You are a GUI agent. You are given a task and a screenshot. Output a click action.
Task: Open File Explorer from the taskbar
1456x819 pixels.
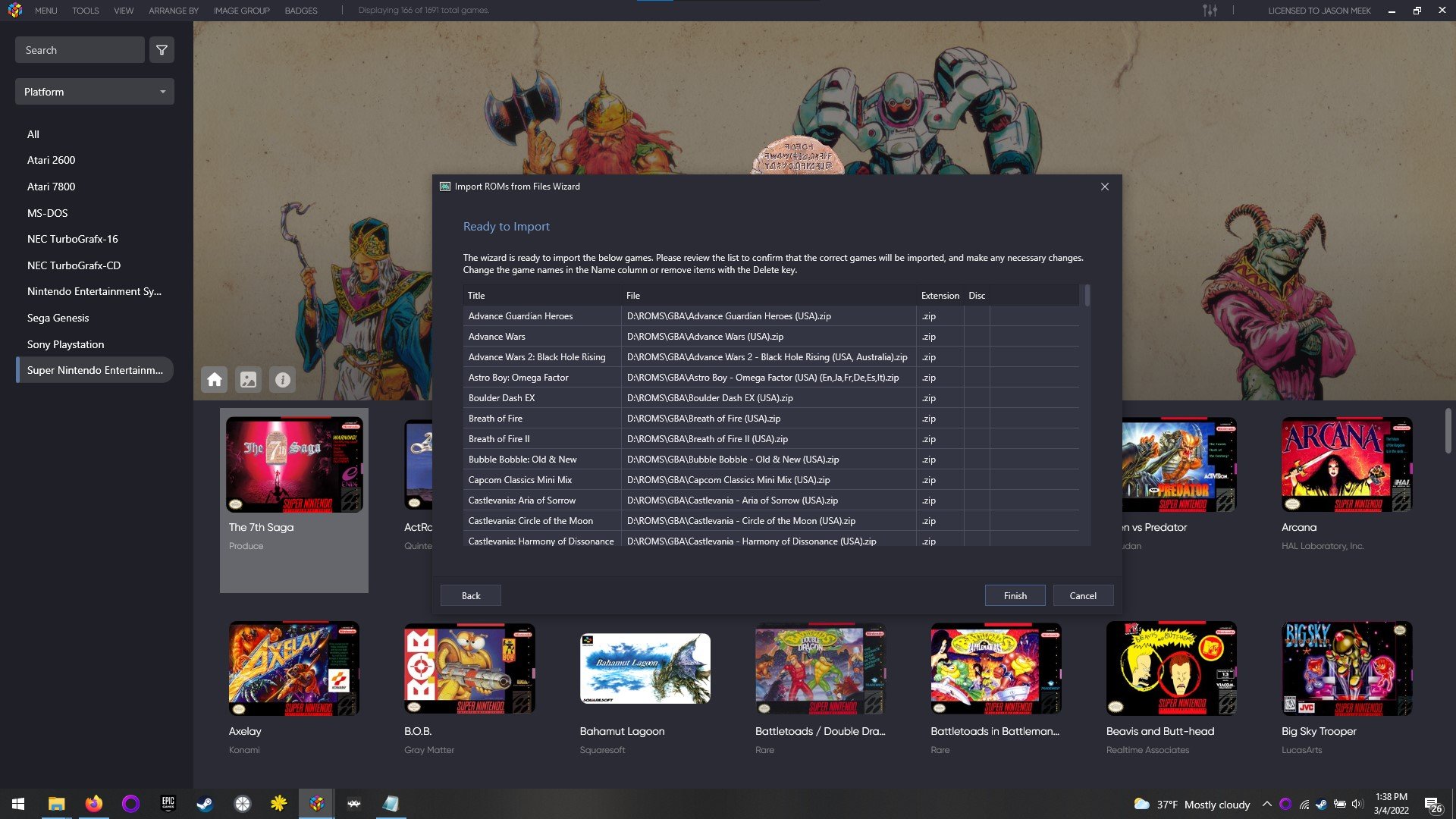[57, 804]
